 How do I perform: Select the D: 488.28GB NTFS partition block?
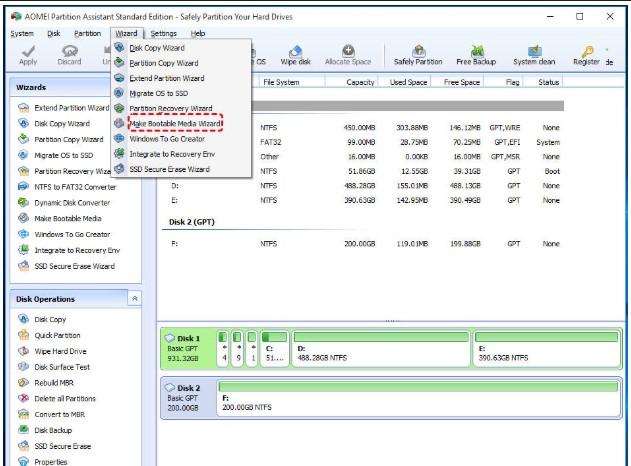click(381, 348)
